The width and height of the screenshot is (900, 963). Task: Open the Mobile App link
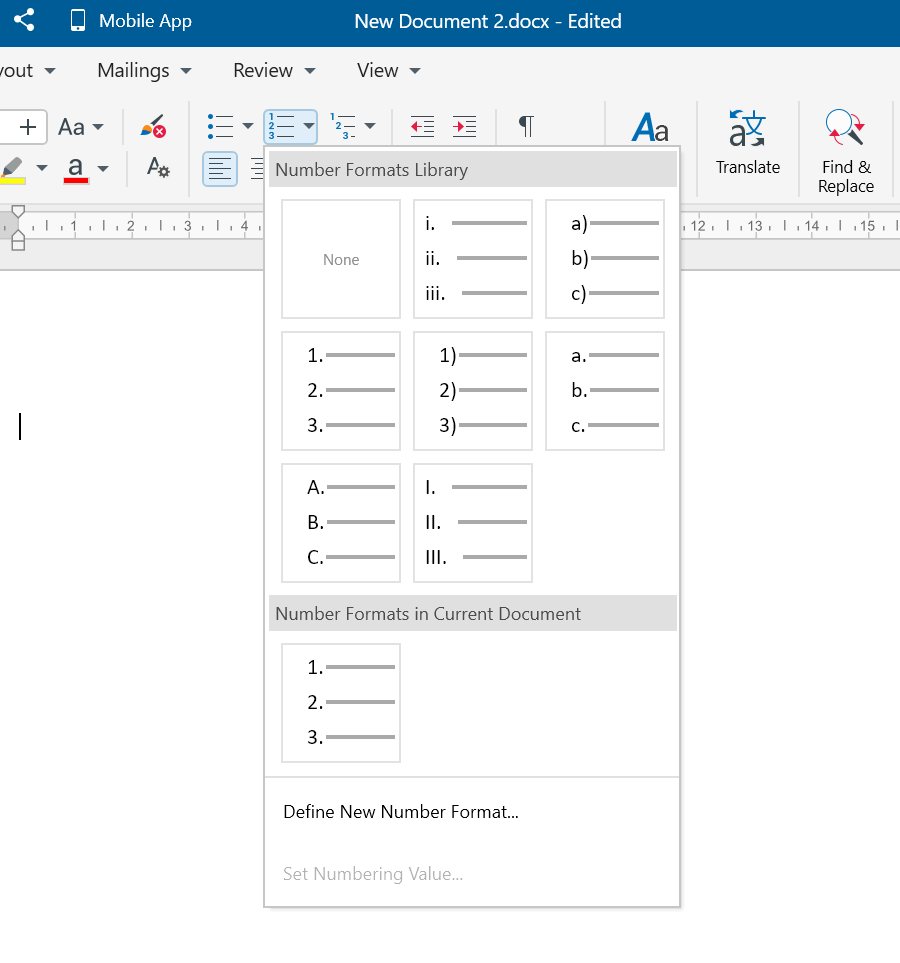pos(130,21)
